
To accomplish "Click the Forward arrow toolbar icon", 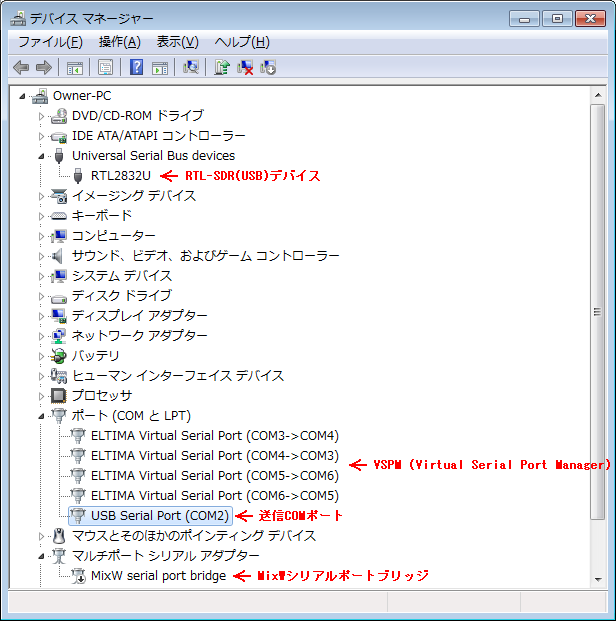I will tap(44, 67).
